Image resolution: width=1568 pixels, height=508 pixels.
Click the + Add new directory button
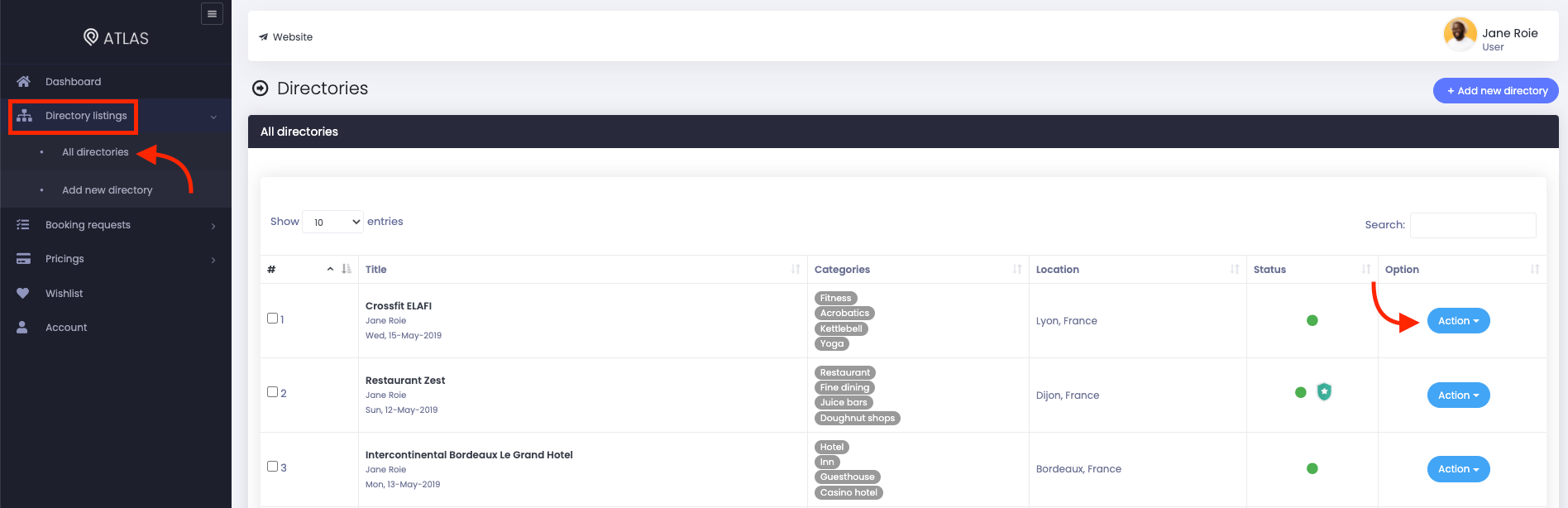tap(1496, 91)
